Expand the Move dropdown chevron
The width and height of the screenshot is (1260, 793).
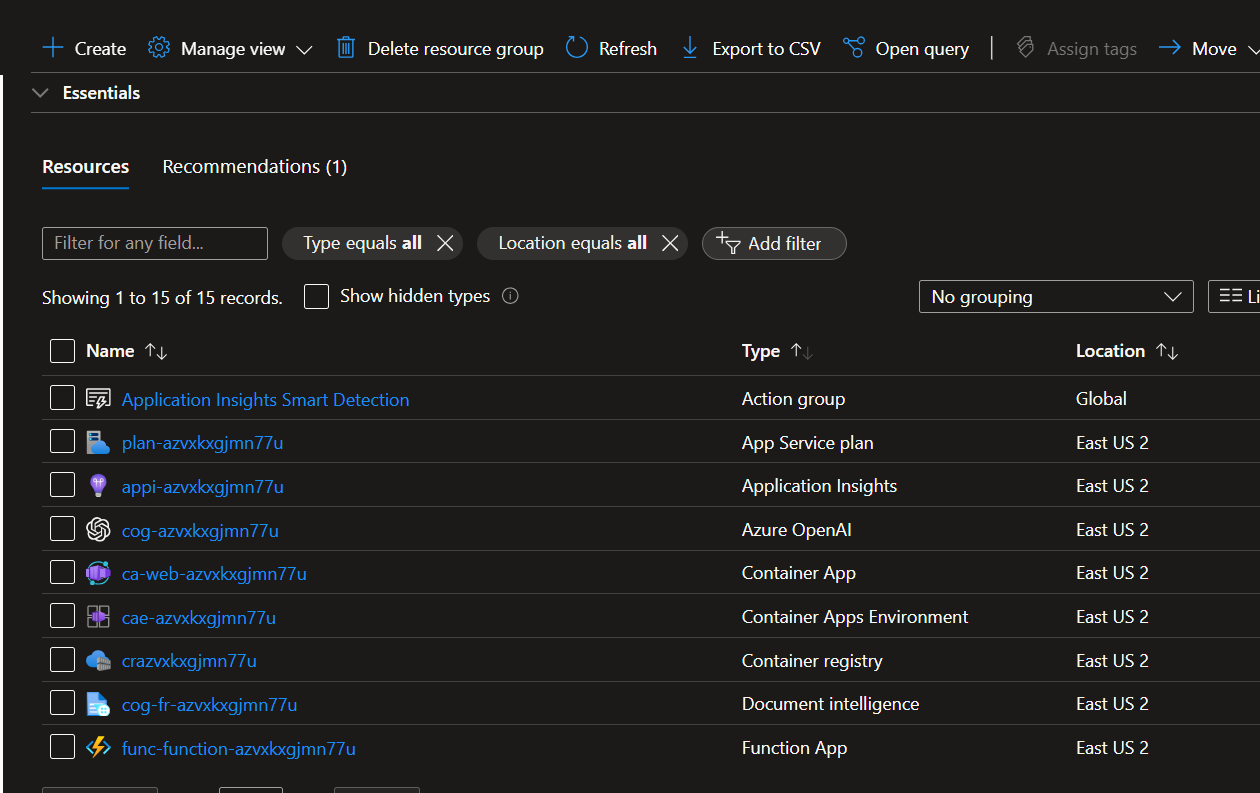click(x=1254, y=49)
